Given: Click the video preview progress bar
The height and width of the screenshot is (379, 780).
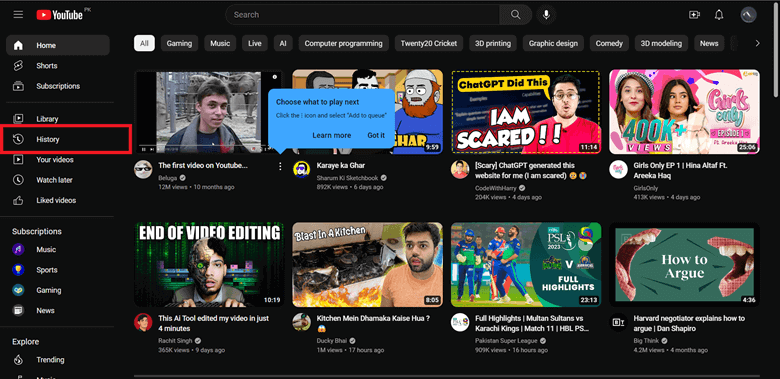Looking at the screenshot, I should 209,146.
